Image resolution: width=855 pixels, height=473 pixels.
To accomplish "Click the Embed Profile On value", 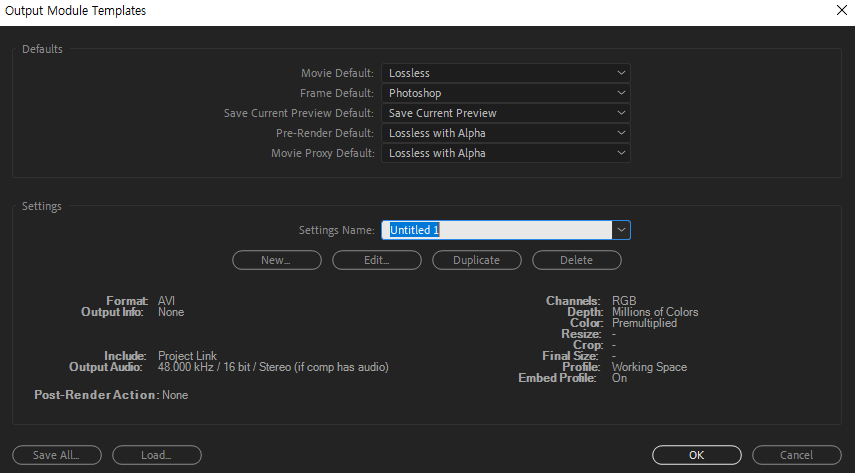I will pos(619,378).
